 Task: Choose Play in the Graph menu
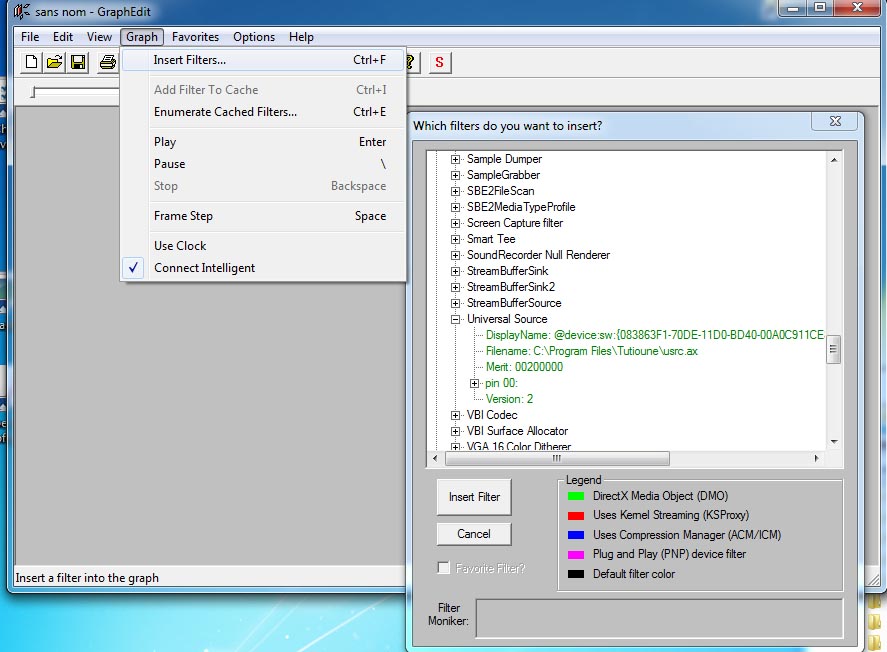263,142
